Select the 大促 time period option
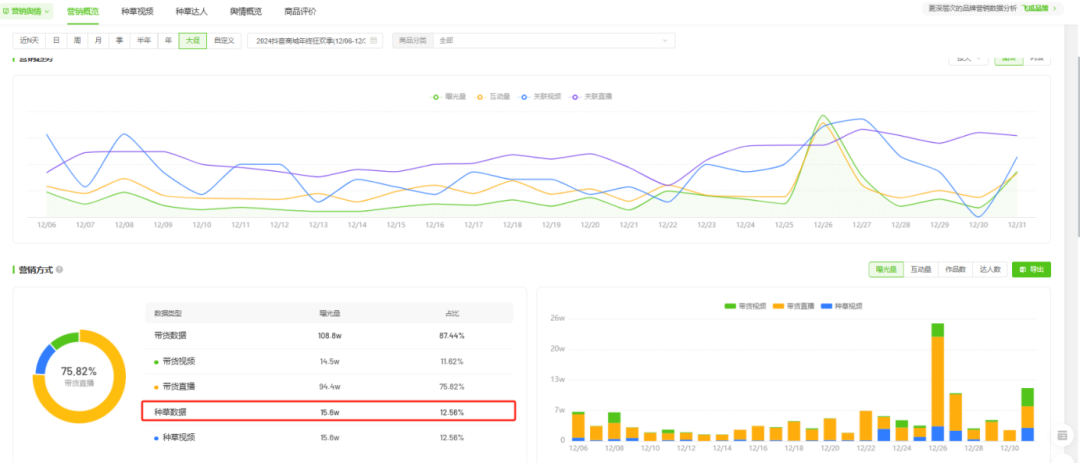Viewport: 1080px width, 463px height. click(190, 41)
